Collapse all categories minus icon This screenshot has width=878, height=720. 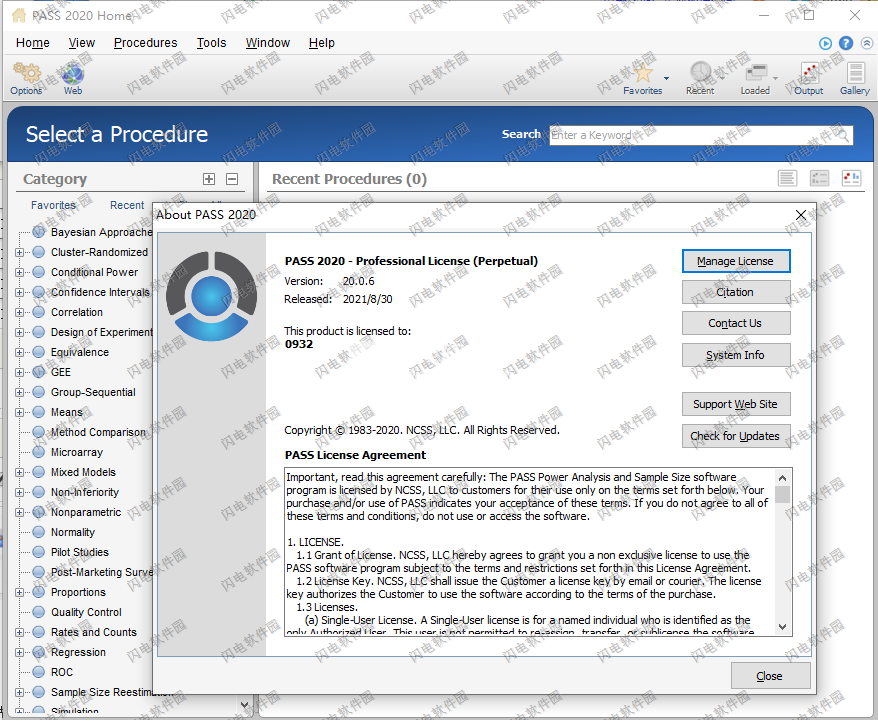[232, 179]
